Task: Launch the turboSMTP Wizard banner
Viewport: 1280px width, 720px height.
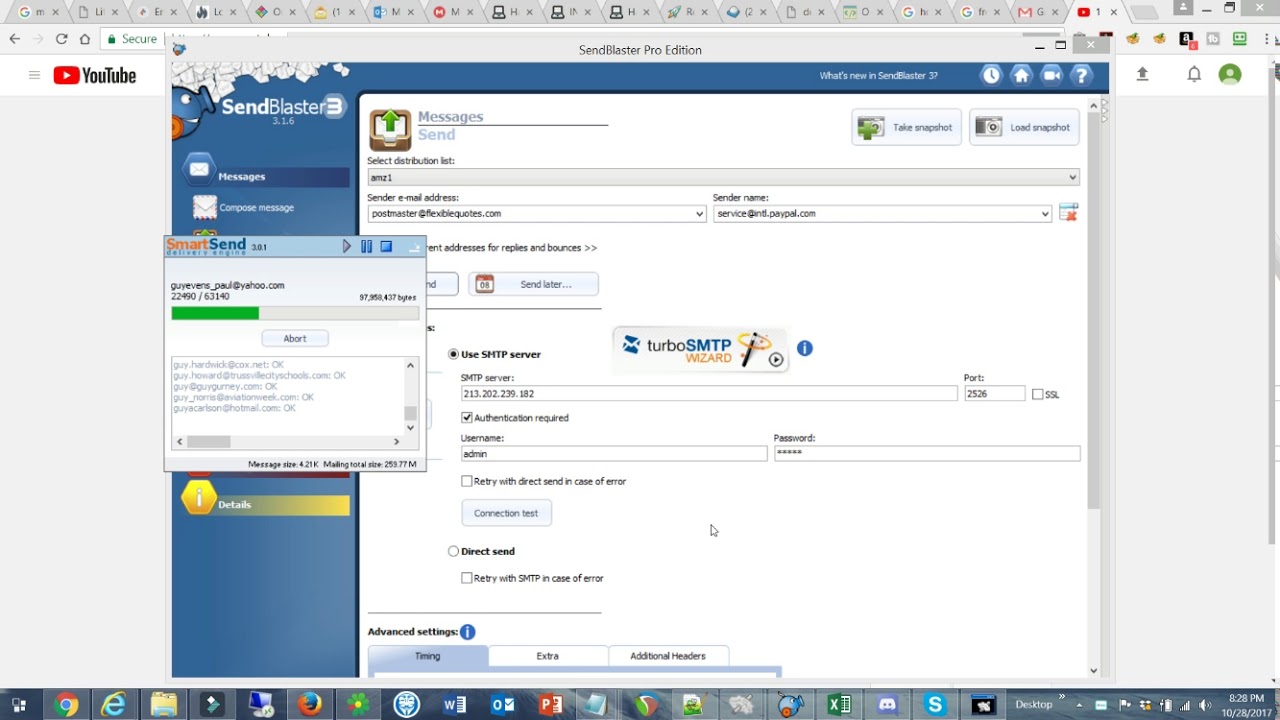Action: point(700,349)
